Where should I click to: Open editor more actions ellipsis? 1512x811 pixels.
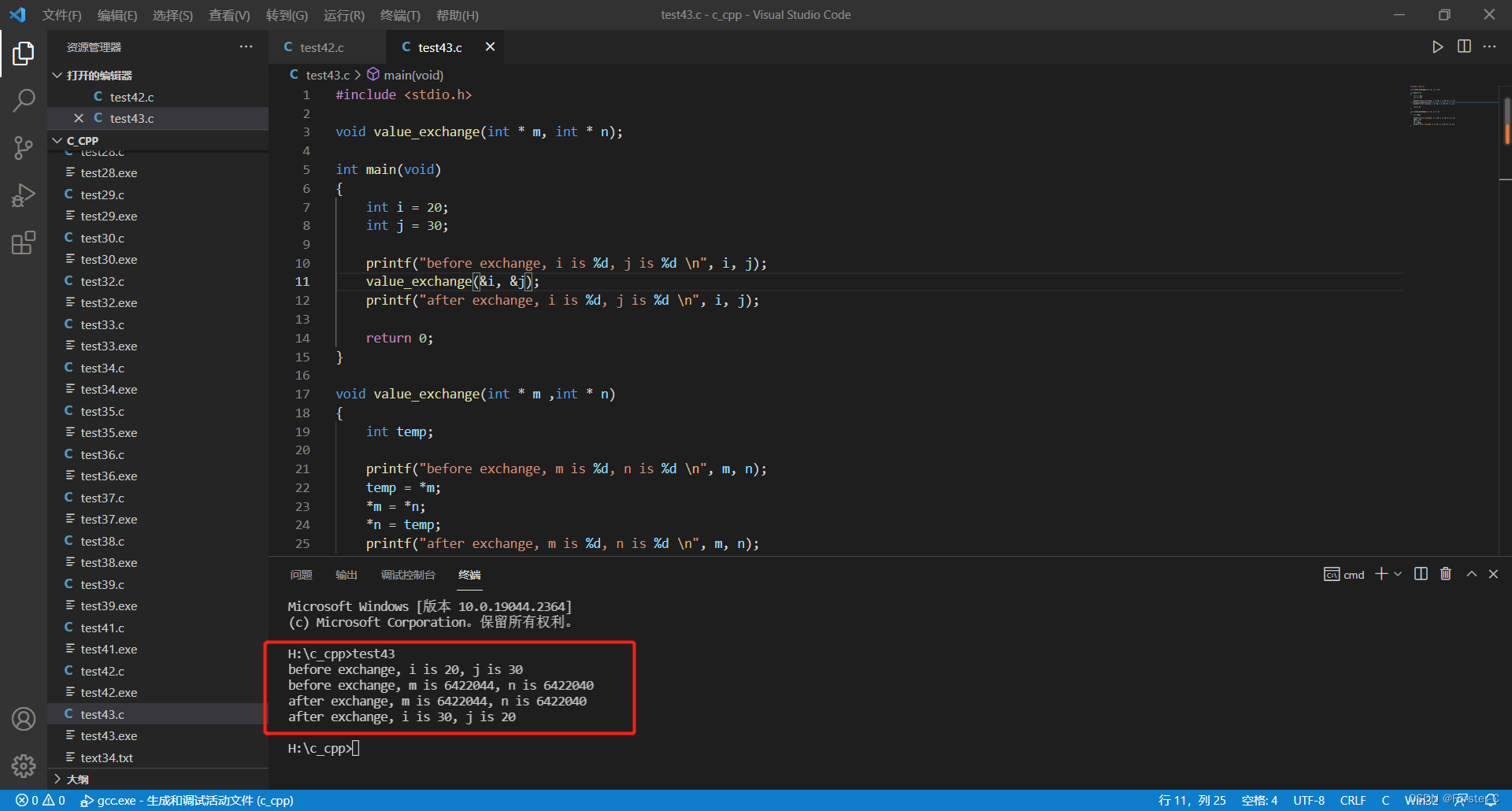click(1489, 47)
